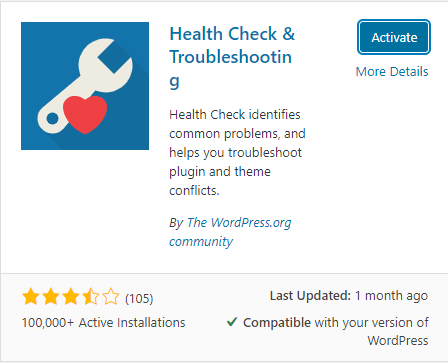Click the 100,000+ Active Installations text
Viewport: 448px width, 363px height.
[103, 323]
